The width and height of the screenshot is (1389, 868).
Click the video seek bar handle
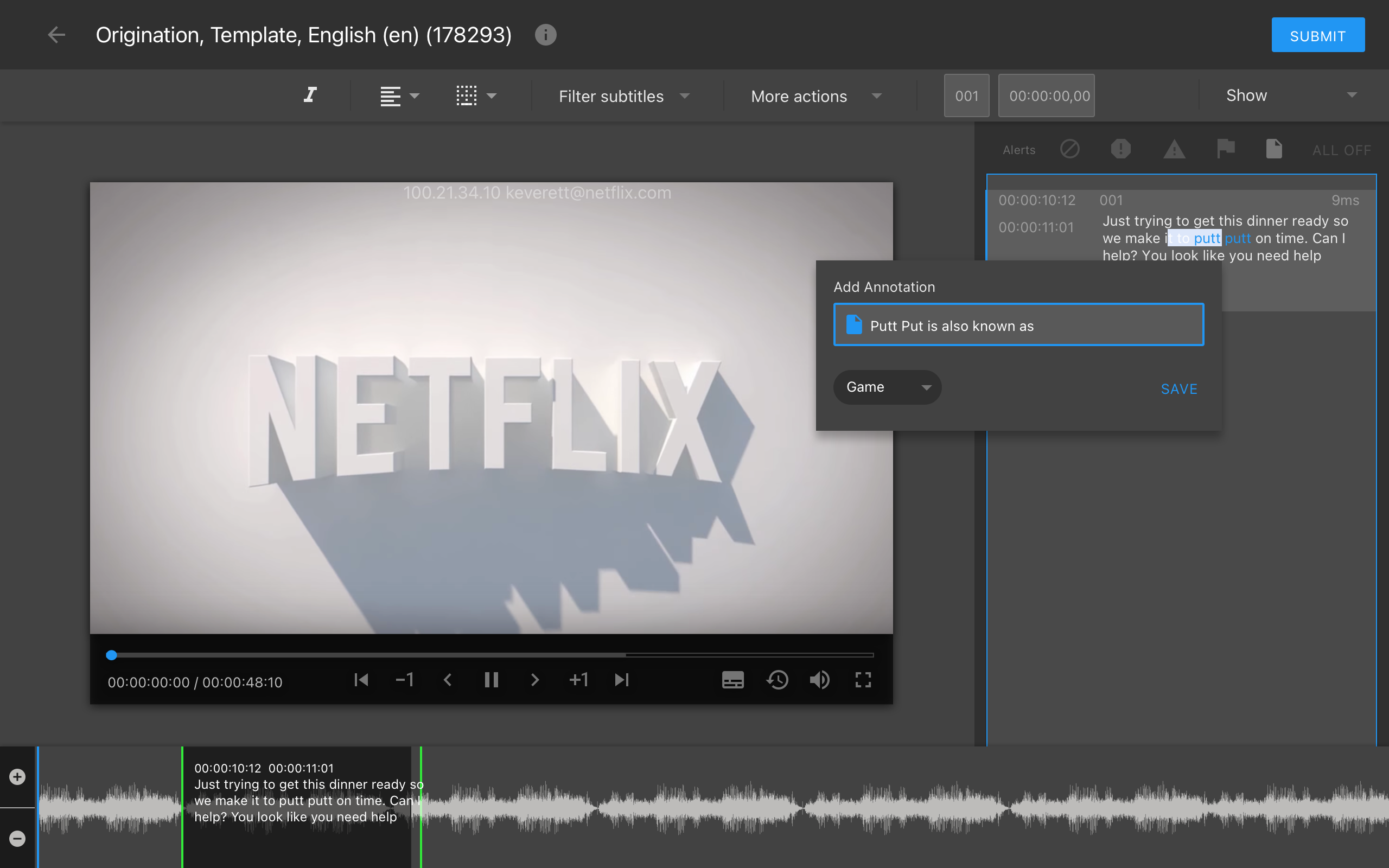coord(111,655)
